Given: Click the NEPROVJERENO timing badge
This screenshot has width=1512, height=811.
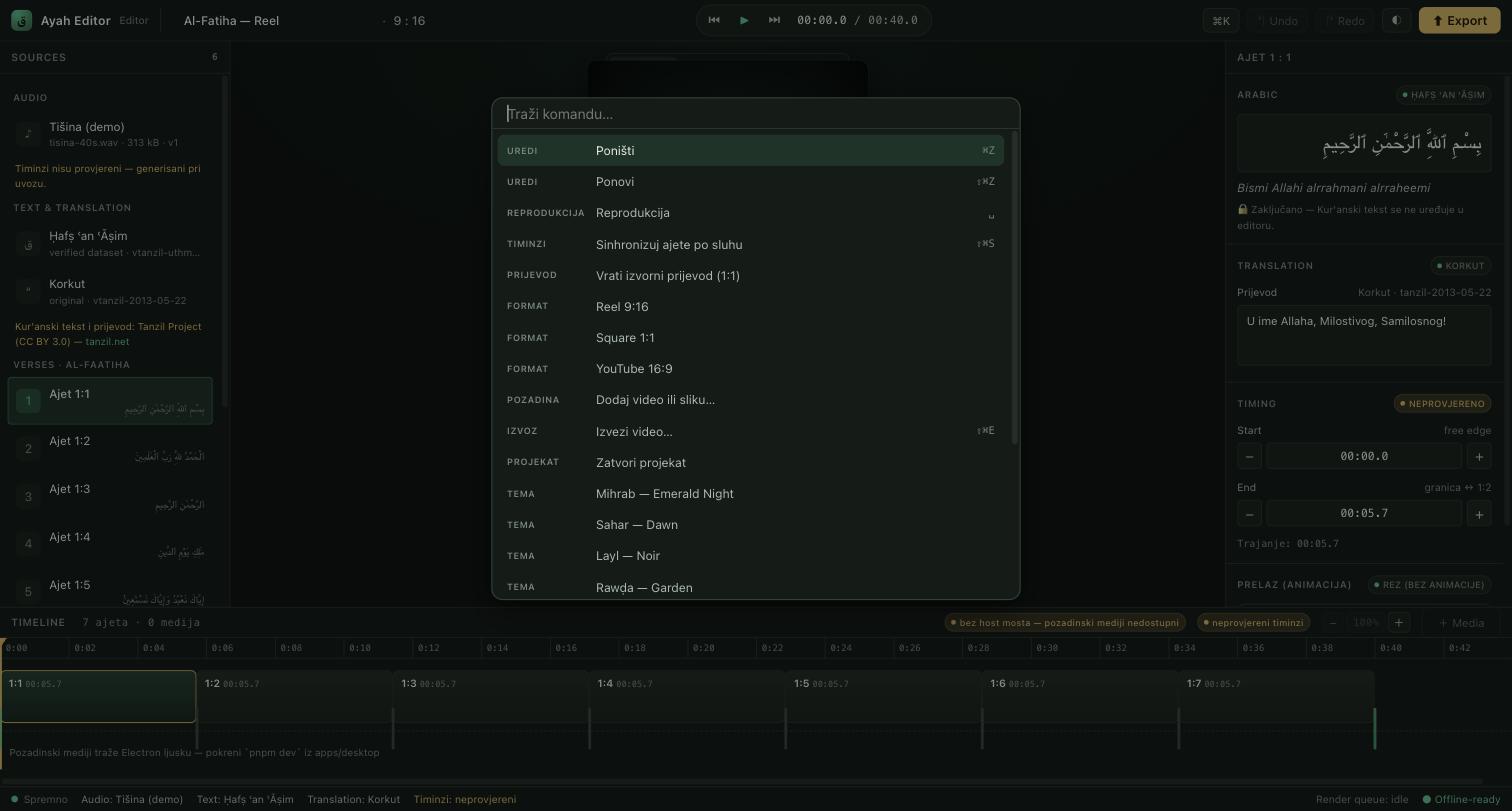Looking at the screenshot, I should tap(1442, 404).
